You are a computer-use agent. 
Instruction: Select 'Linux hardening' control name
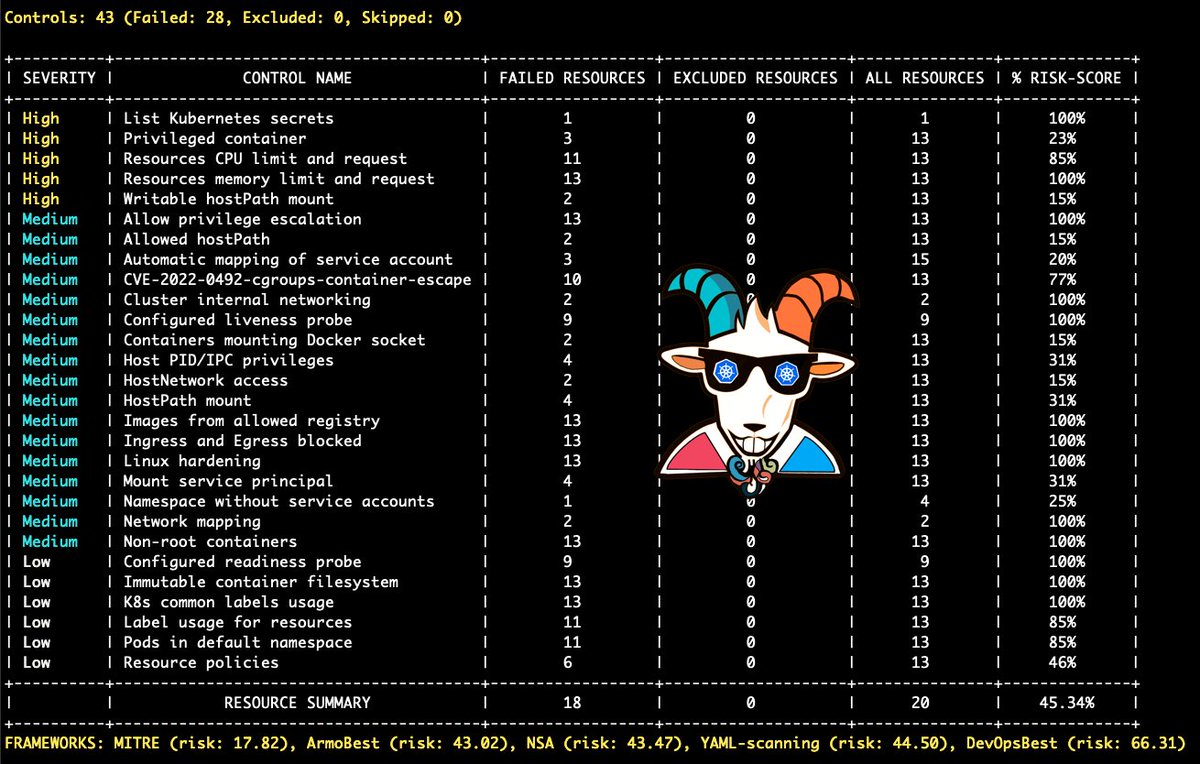[192, 461]
